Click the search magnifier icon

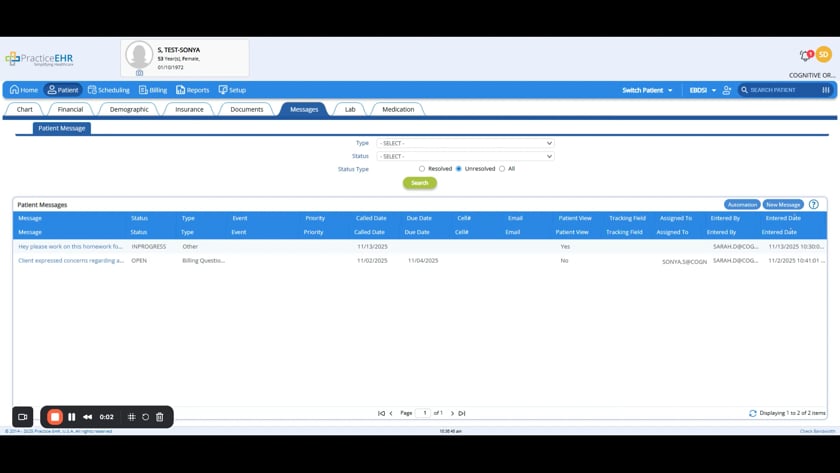(x=744, y=90)
